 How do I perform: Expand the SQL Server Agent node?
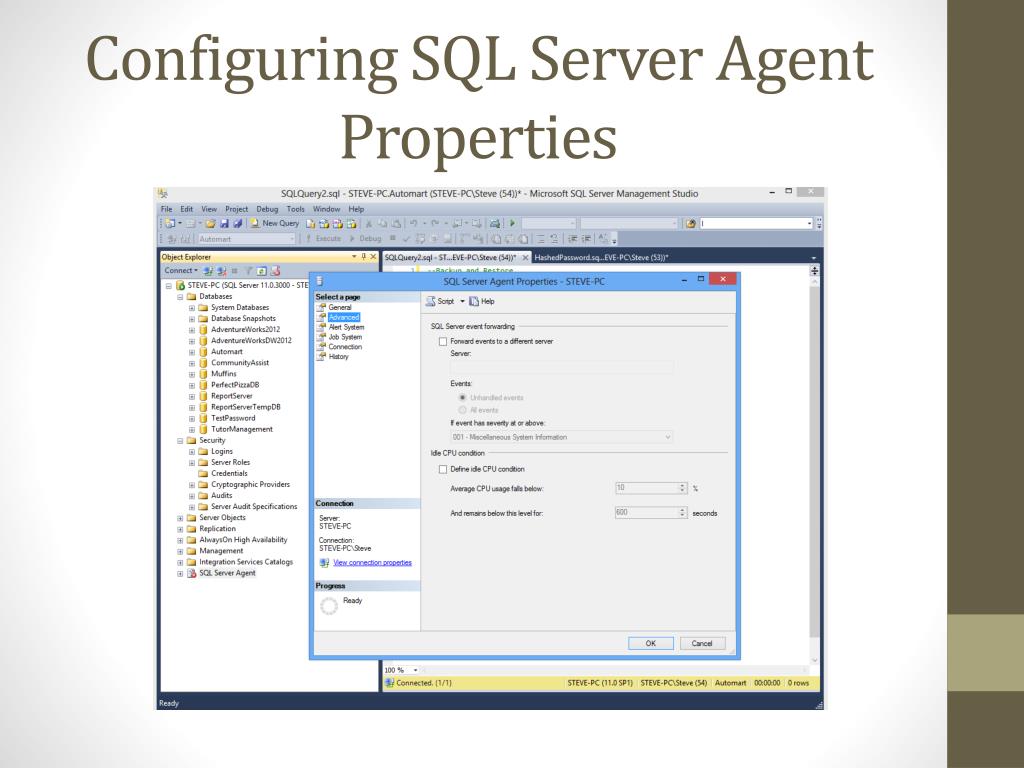click(x=180, y=573)
